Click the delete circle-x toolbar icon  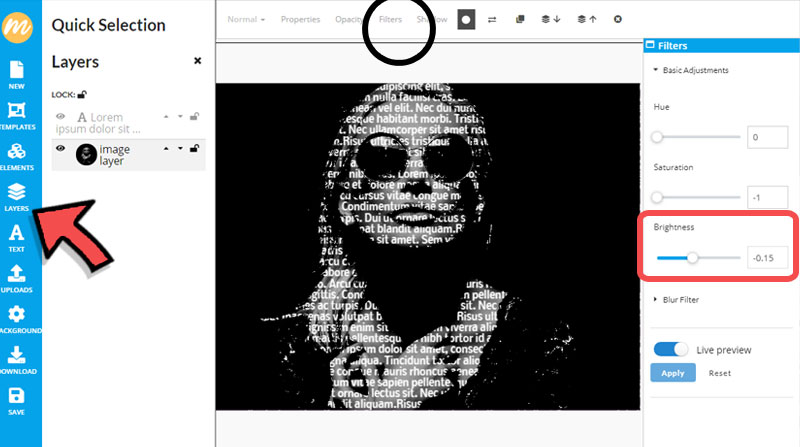617,19
